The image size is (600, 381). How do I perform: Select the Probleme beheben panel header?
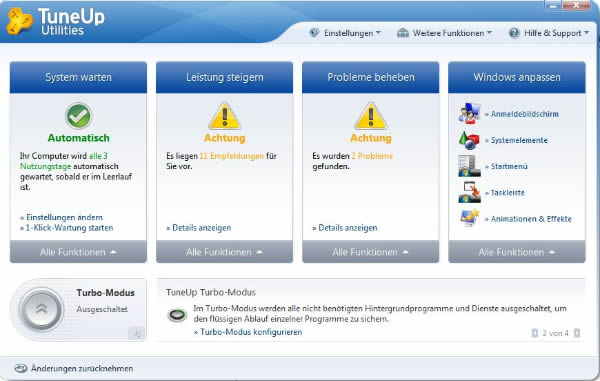tap(371, 77)
